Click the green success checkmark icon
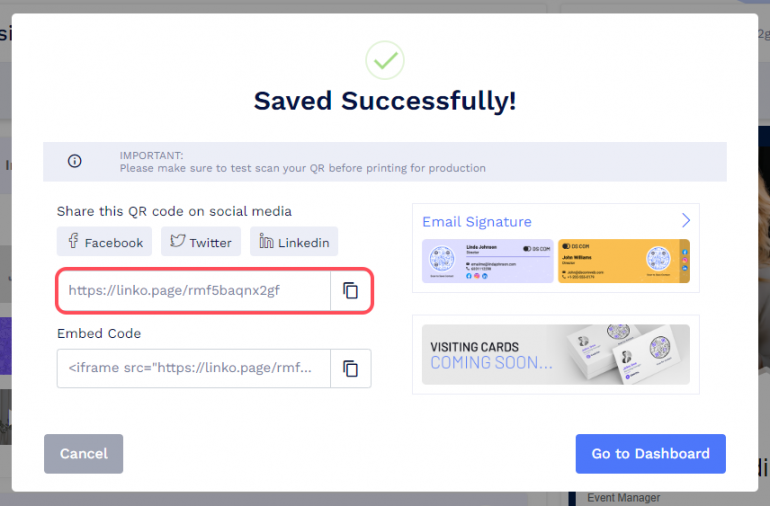This screenshot has width=770, height=506. [x=384, y=60]
